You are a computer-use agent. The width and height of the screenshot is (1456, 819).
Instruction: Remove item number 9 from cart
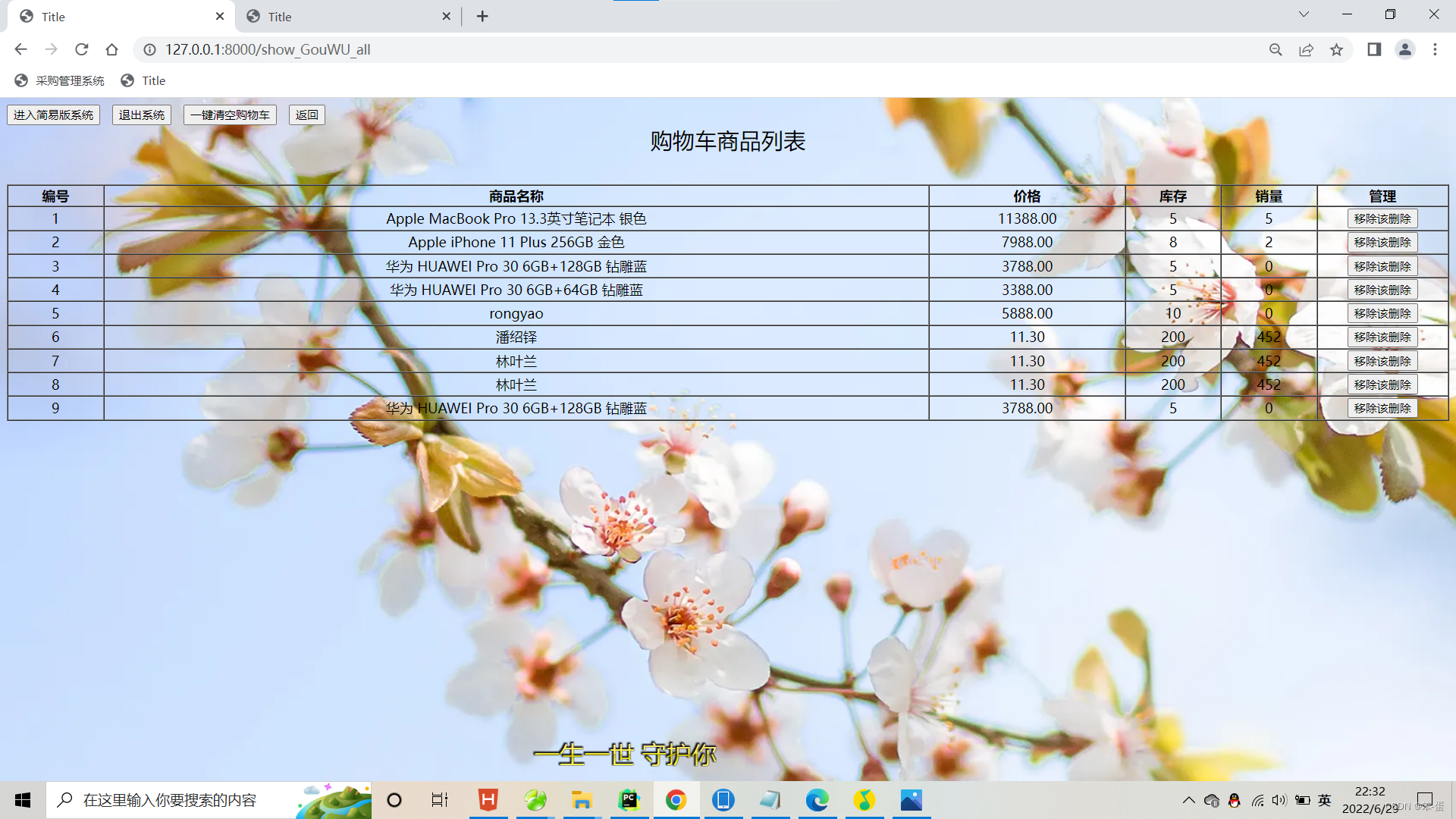pyautogui.click(x=1382, y=408)
